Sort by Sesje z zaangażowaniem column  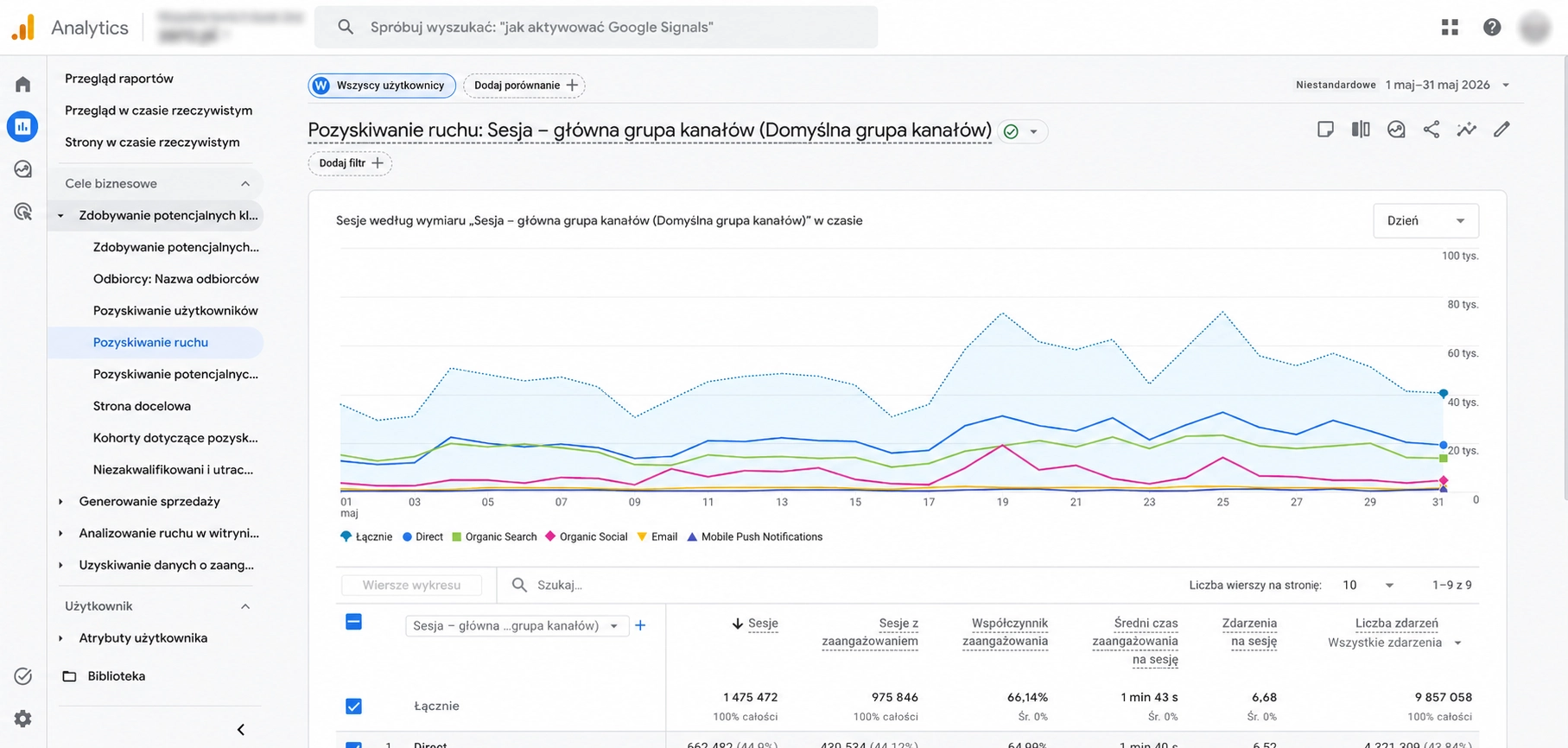pos(870,632)
